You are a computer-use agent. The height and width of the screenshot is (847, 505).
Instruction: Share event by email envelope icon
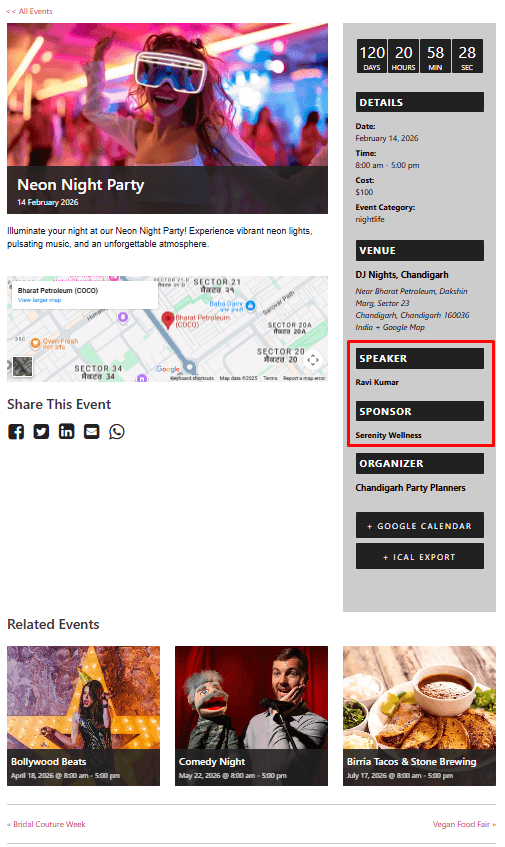click(x=91, y=432)
